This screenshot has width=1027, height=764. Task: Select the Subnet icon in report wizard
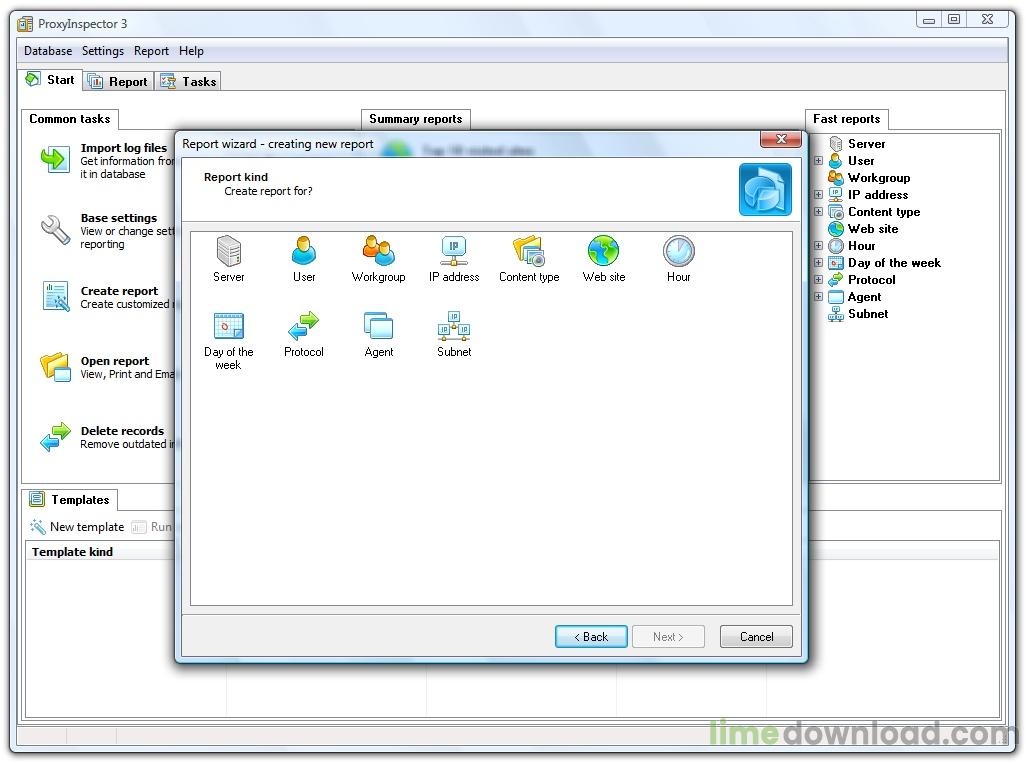(454, 326)
